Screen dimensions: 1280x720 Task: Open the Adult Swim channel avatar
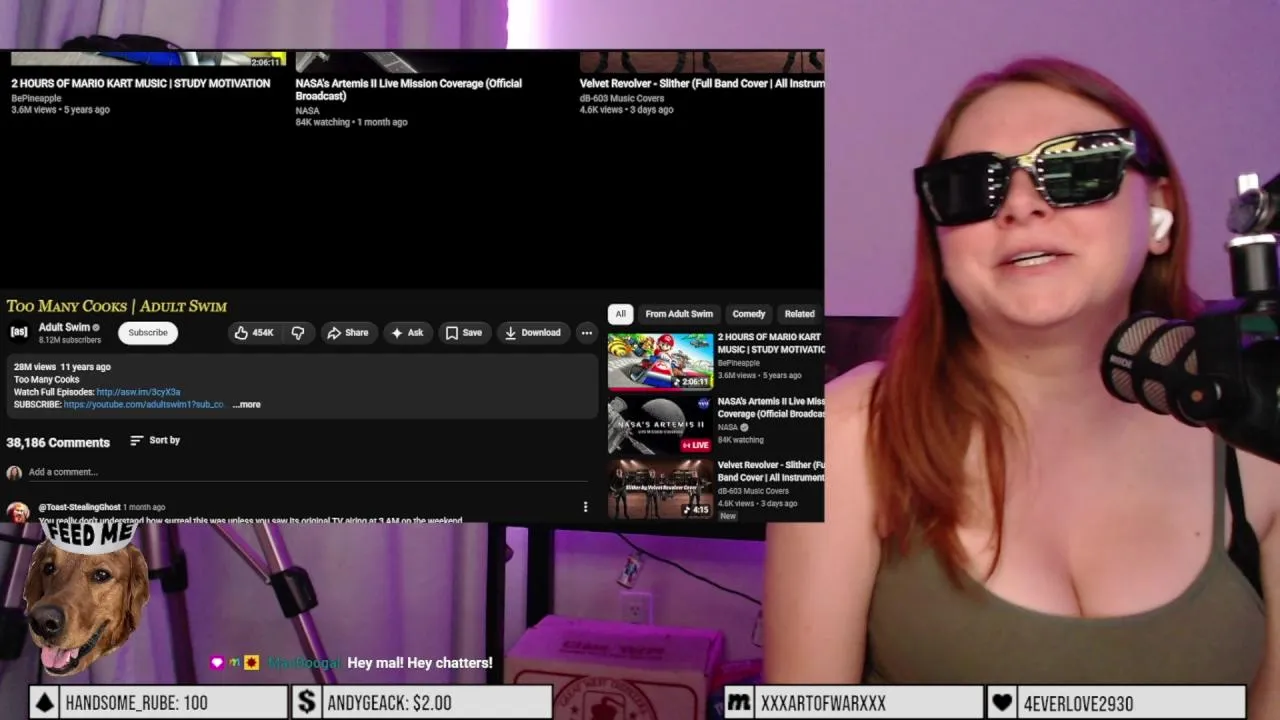coord(19,332)
